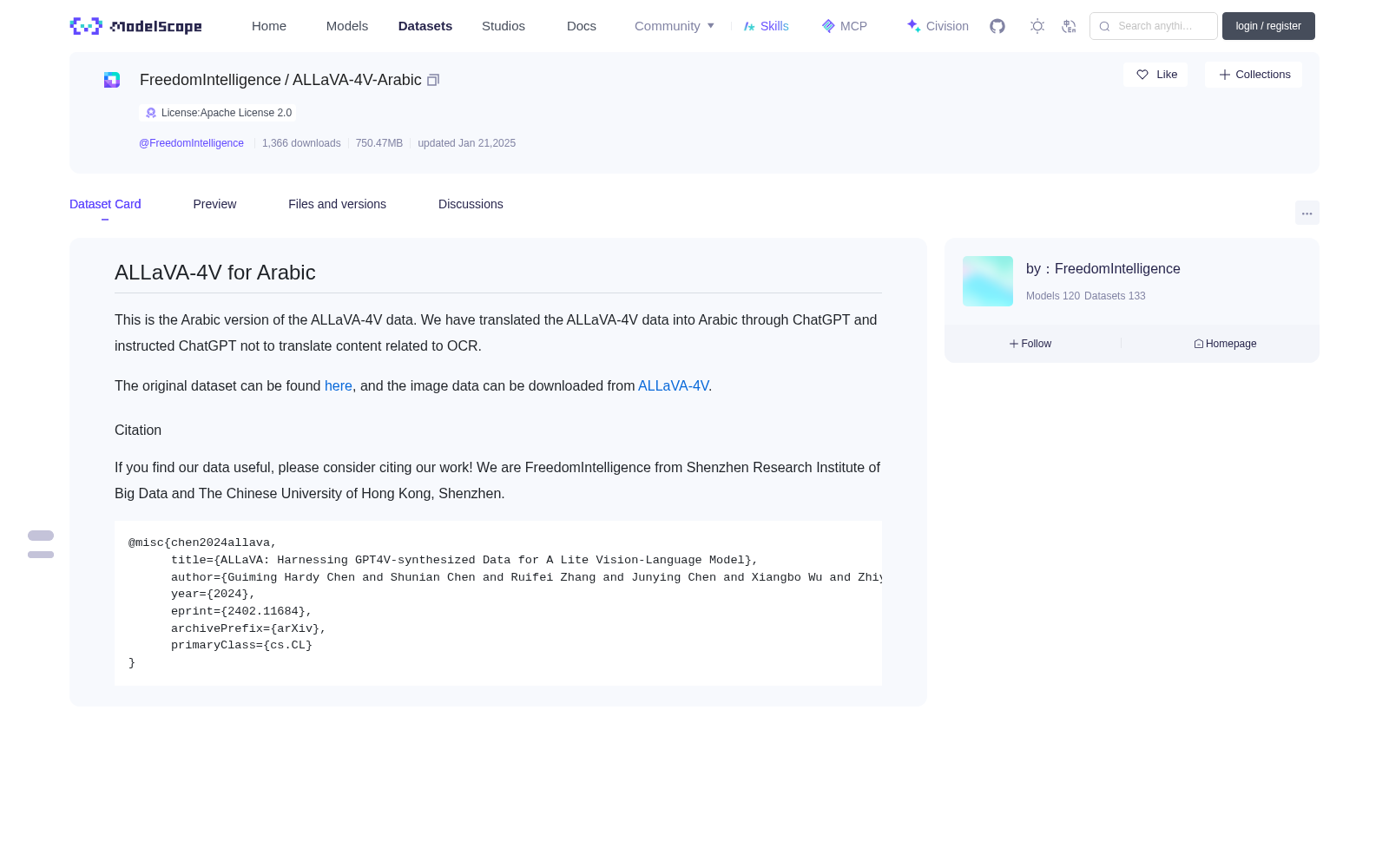Click the login / register button
Image resolution: width=1389 pixels, height=868 pixels.
coord(1268,26)
